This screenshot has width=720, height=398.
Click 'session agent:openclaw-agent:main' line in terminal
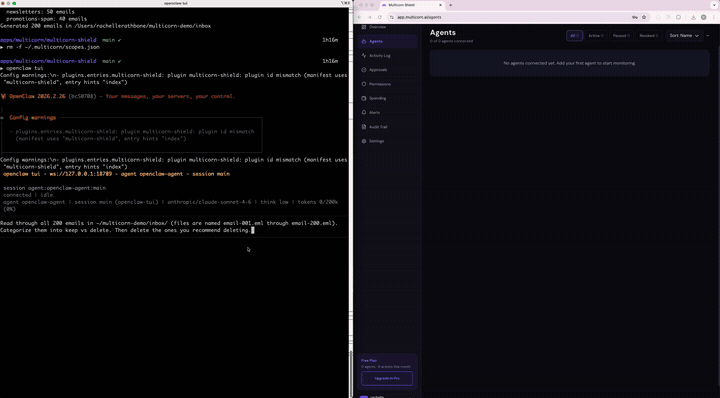pos(55,188)
